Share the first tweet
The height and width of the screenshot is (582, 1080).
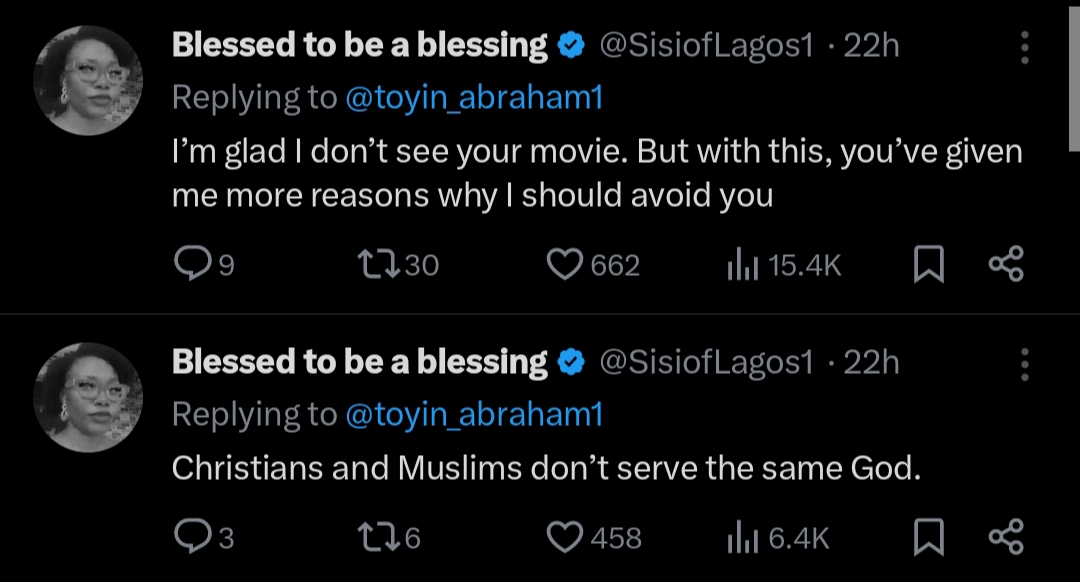pos(1005,264)
